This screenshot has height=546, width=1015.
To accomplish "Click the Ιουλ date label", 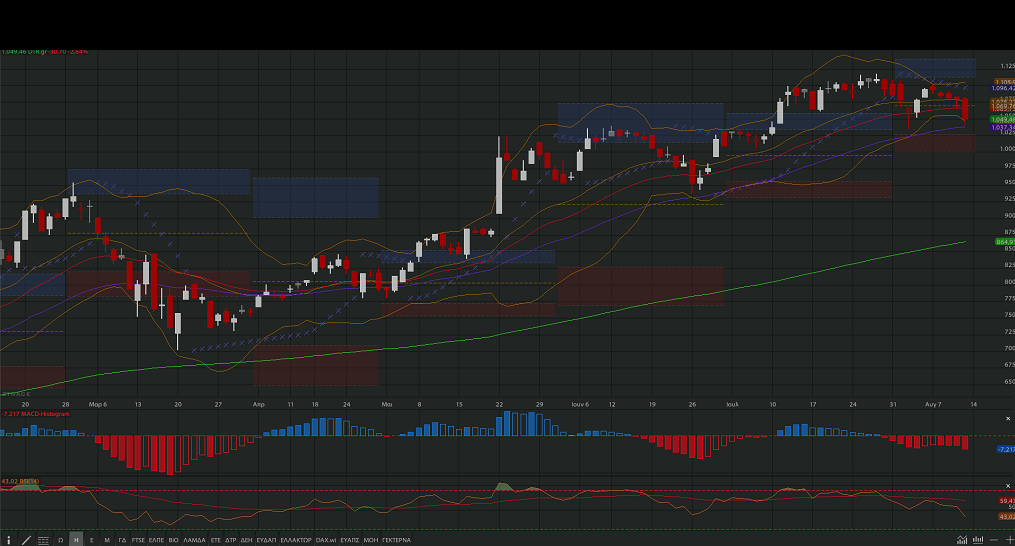I will (732, 404).
